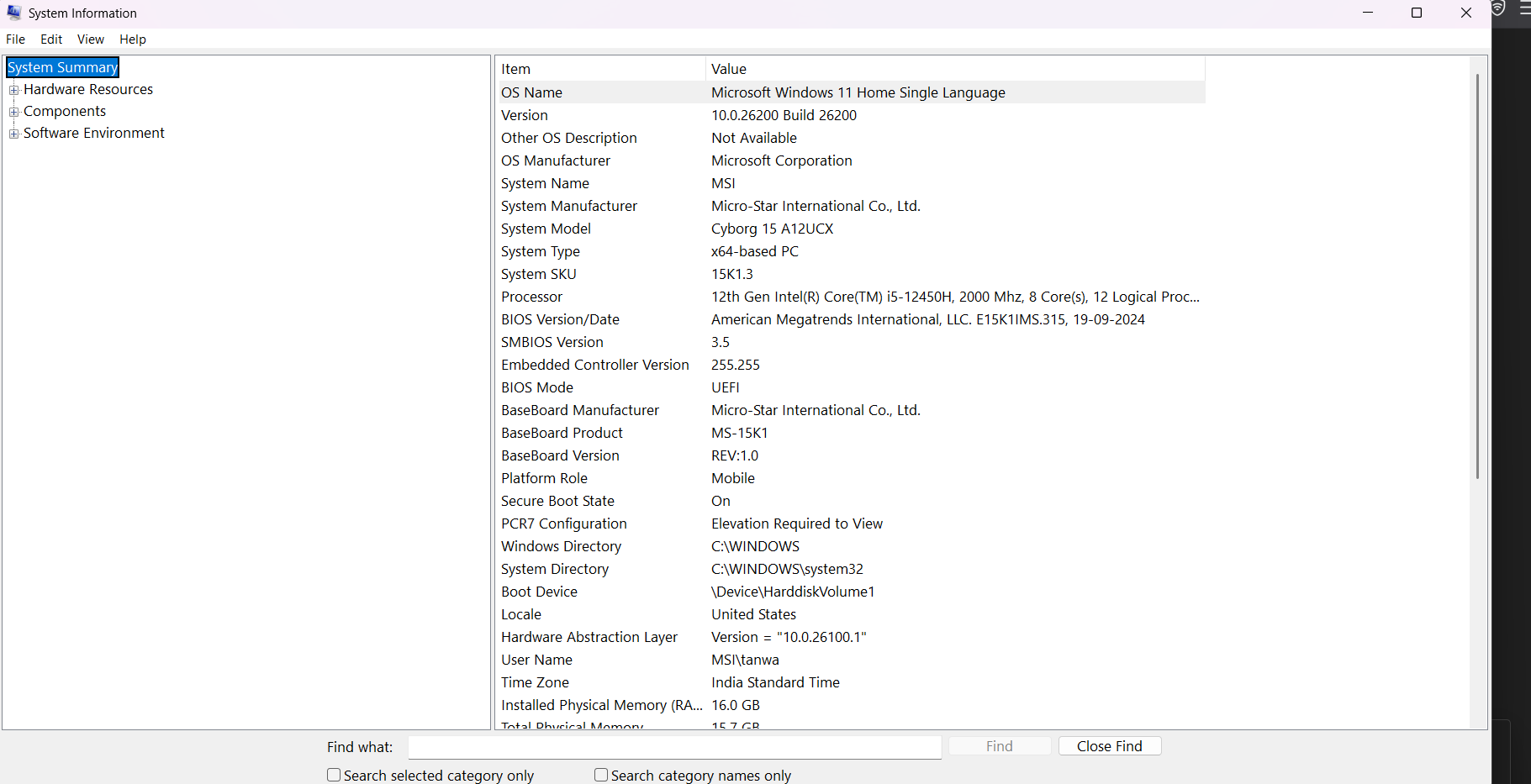Click the value 10.0.26200 Build 26200
The image size is (1531, 784).
[784, 115]
